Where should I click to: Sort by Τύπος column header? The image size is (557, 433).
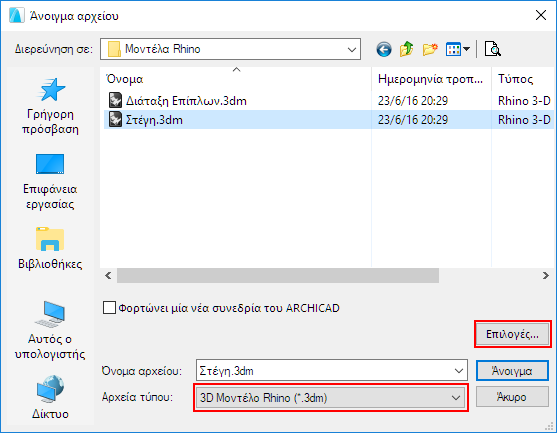(x=515, y=79)
